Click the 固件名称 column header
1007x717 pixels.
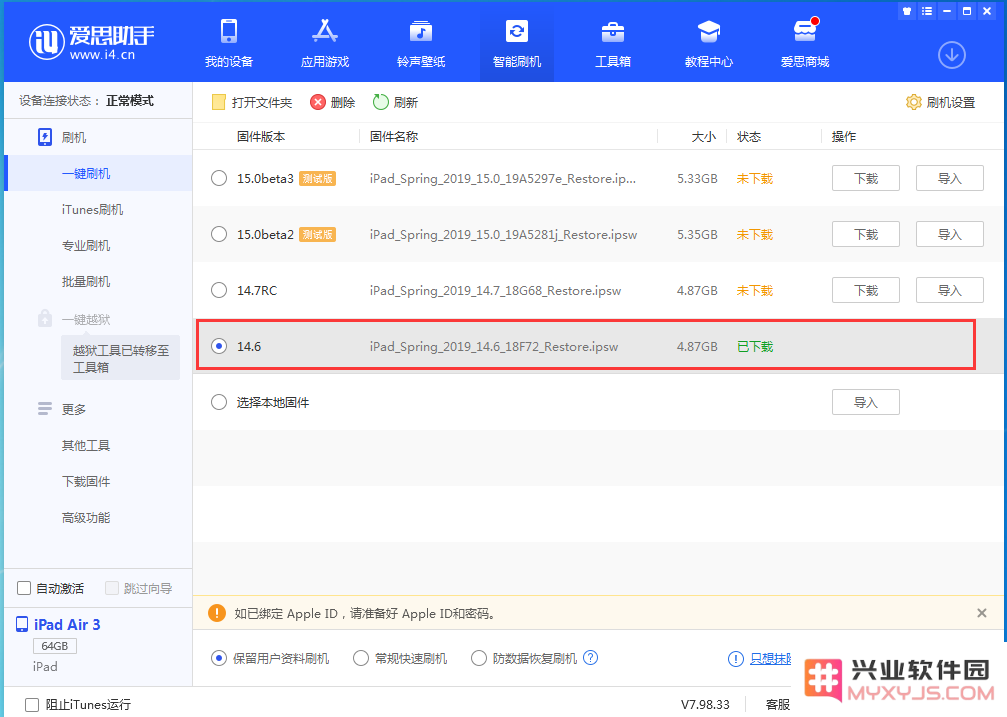(394, 136)
